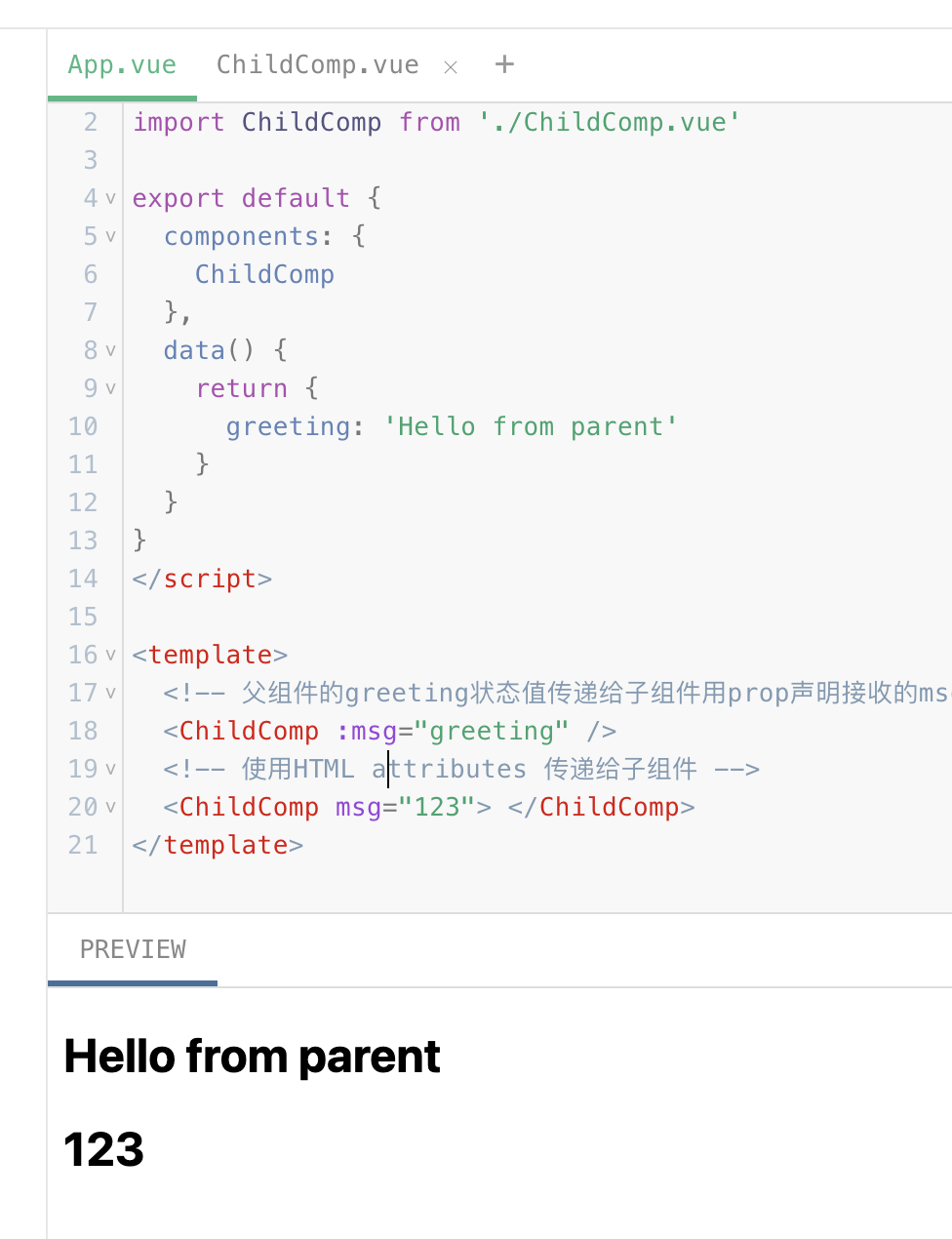
Task: Add a new file with the plus icon
Action: point(504,64)
